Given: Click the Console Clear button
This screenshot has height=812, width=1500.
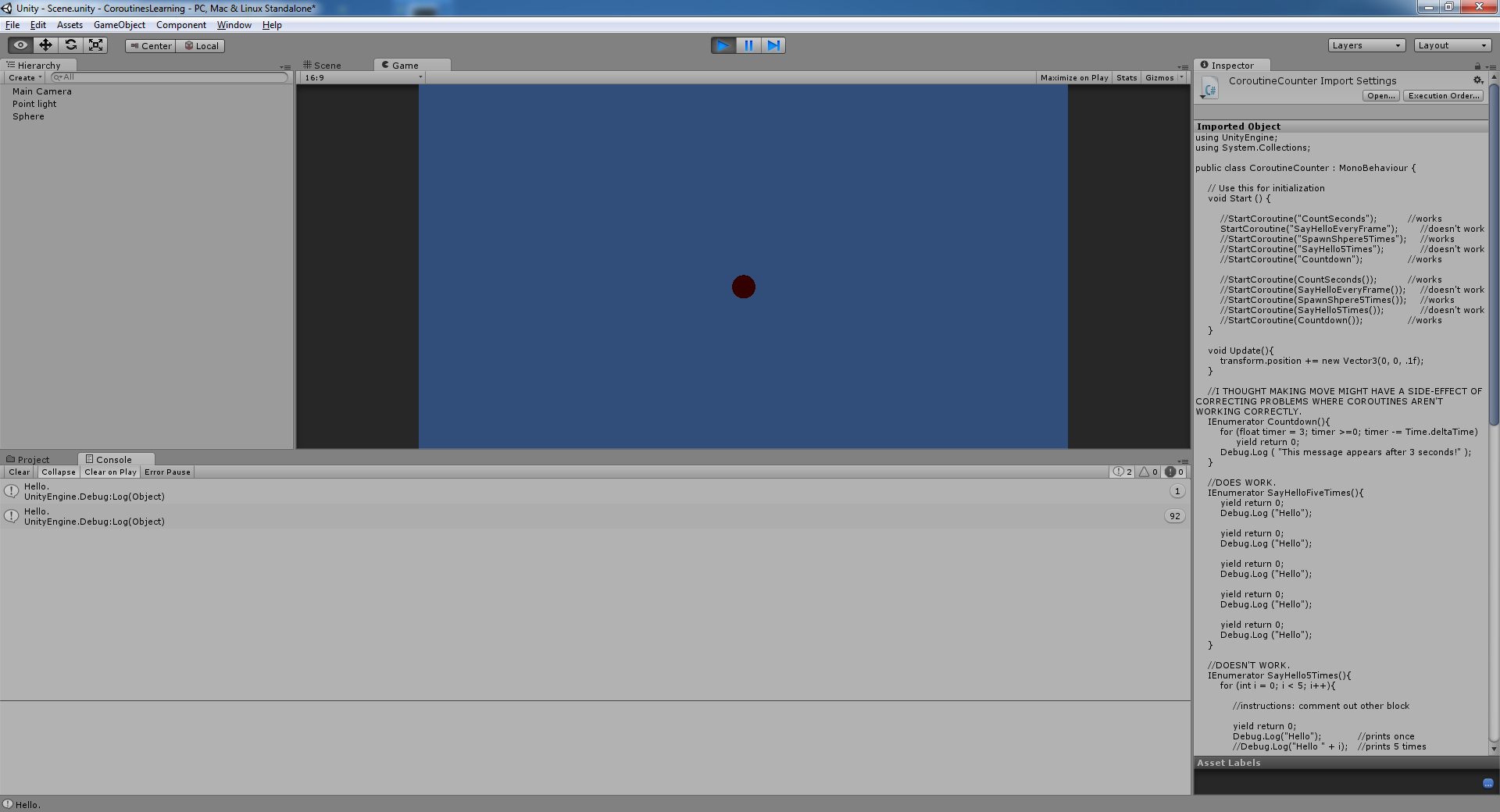Looking at the screenshot, I should point(20,472).
